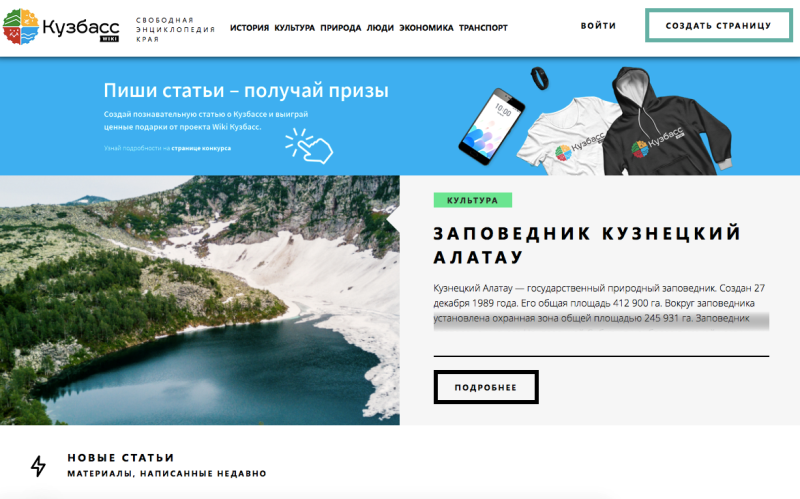This screenshot has height=499, width=800.
Task: Open the Транспорт section
Action: coord(483,28)
